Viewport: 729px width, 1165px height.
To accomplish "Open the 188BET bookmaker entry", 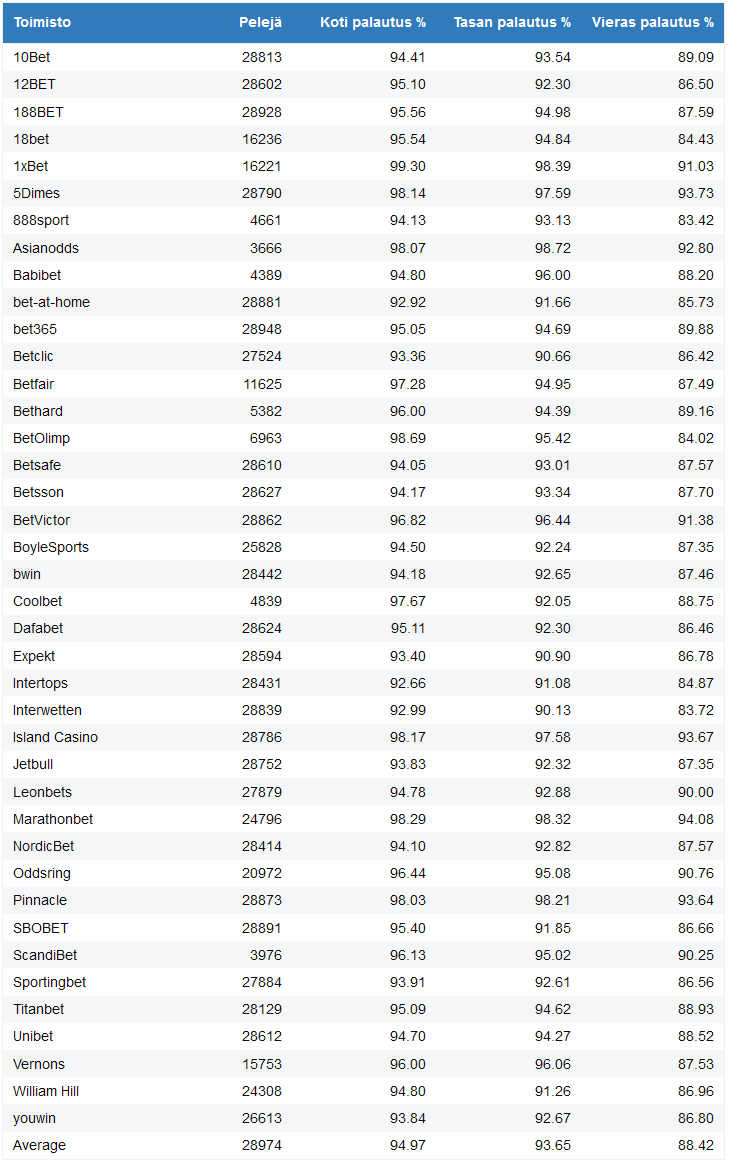I will [x=38, y=112].
